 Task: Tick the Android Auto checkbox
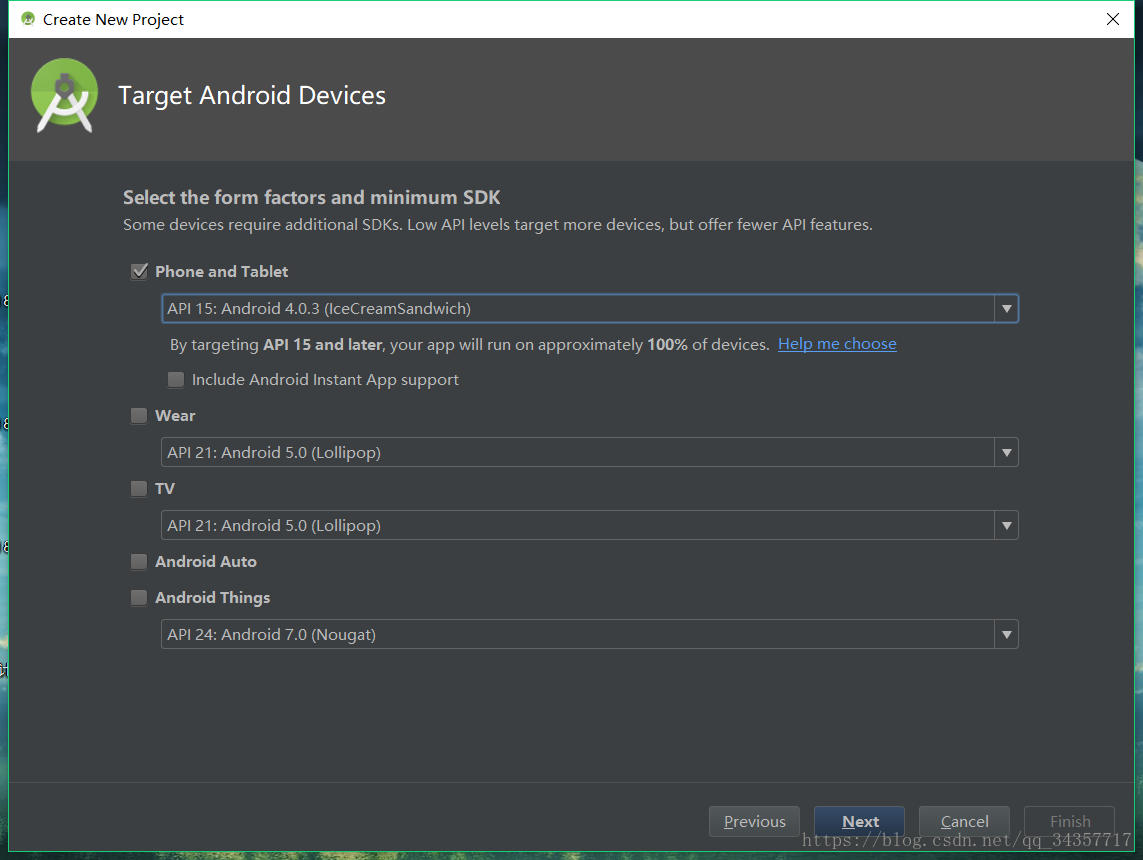[139, 561]
